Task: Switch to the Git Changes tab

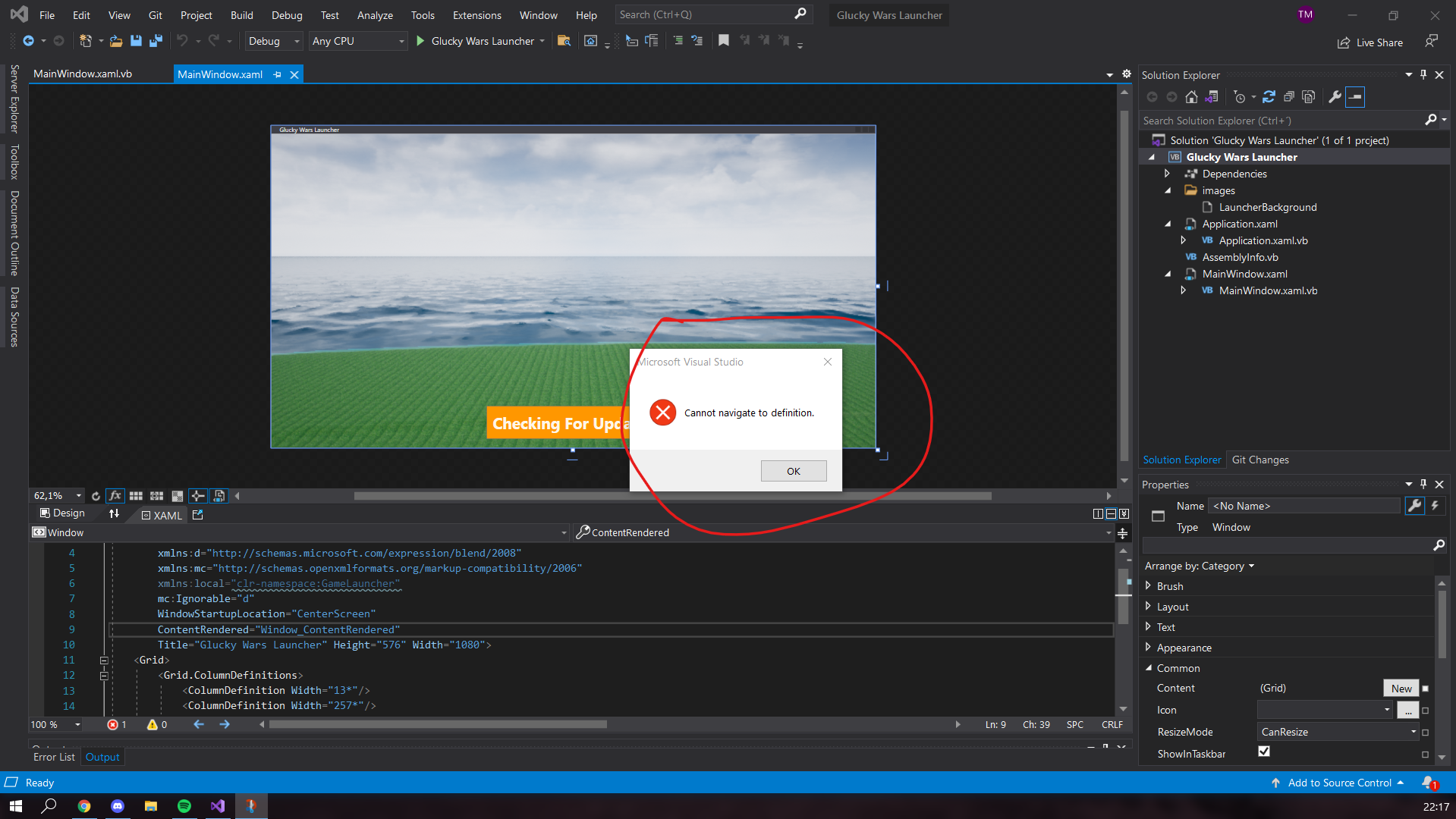Action: click(x=1260, y=460)
